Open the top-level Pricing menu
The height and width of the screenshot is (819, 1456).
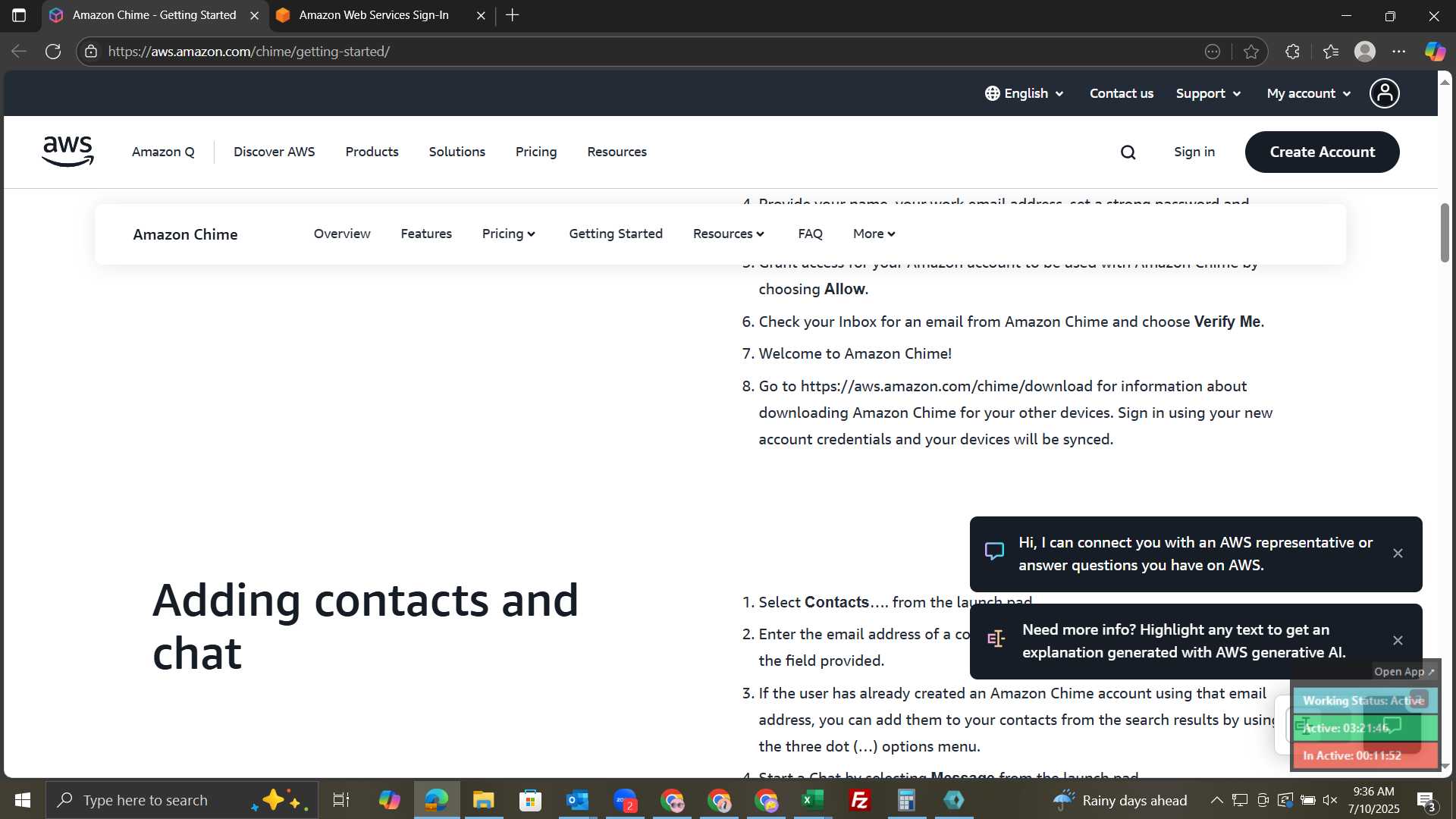(x=536, y=152)
